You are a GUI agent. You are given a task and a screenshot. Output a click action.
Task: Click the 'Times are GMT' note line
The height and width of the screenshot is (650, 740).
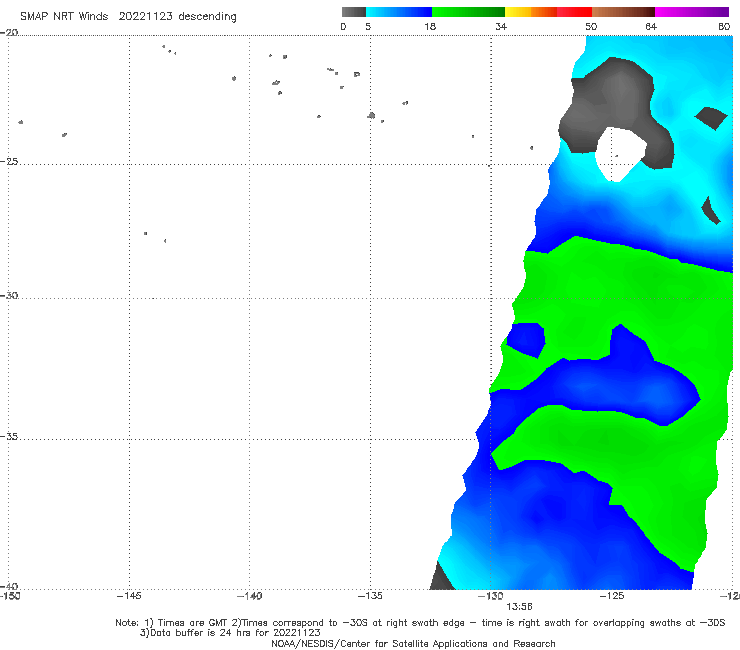click(x=420, y=623)
